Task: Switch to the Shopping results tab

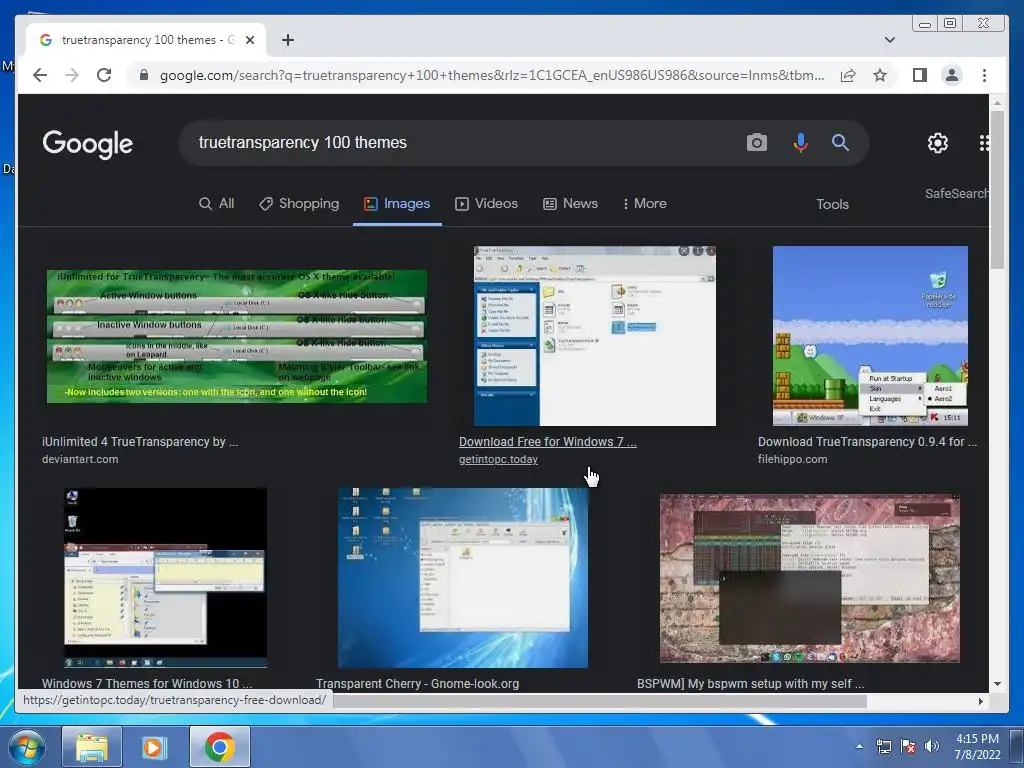Action: coord(299,204)
